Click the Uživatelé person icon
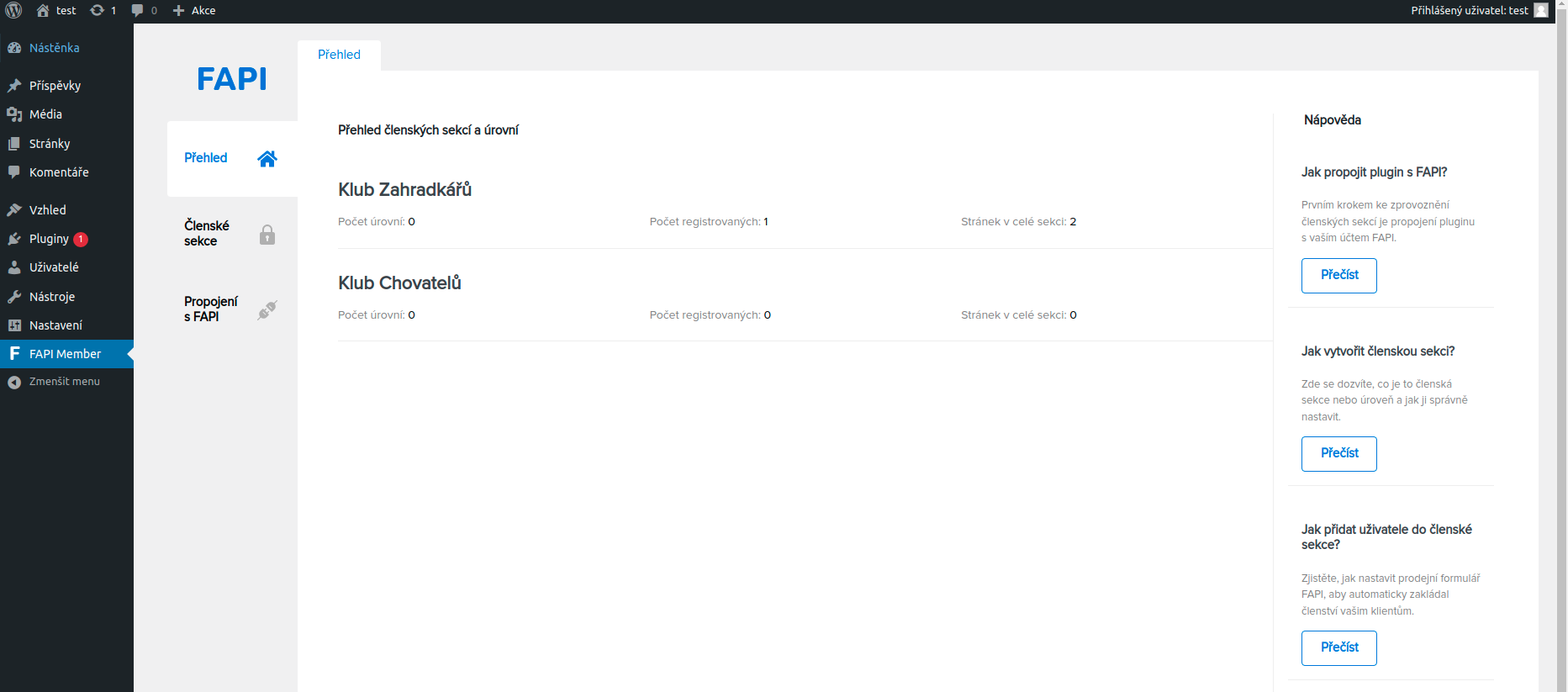The width and height of the screenshot is (1568, 692). (x=14, y=267)
